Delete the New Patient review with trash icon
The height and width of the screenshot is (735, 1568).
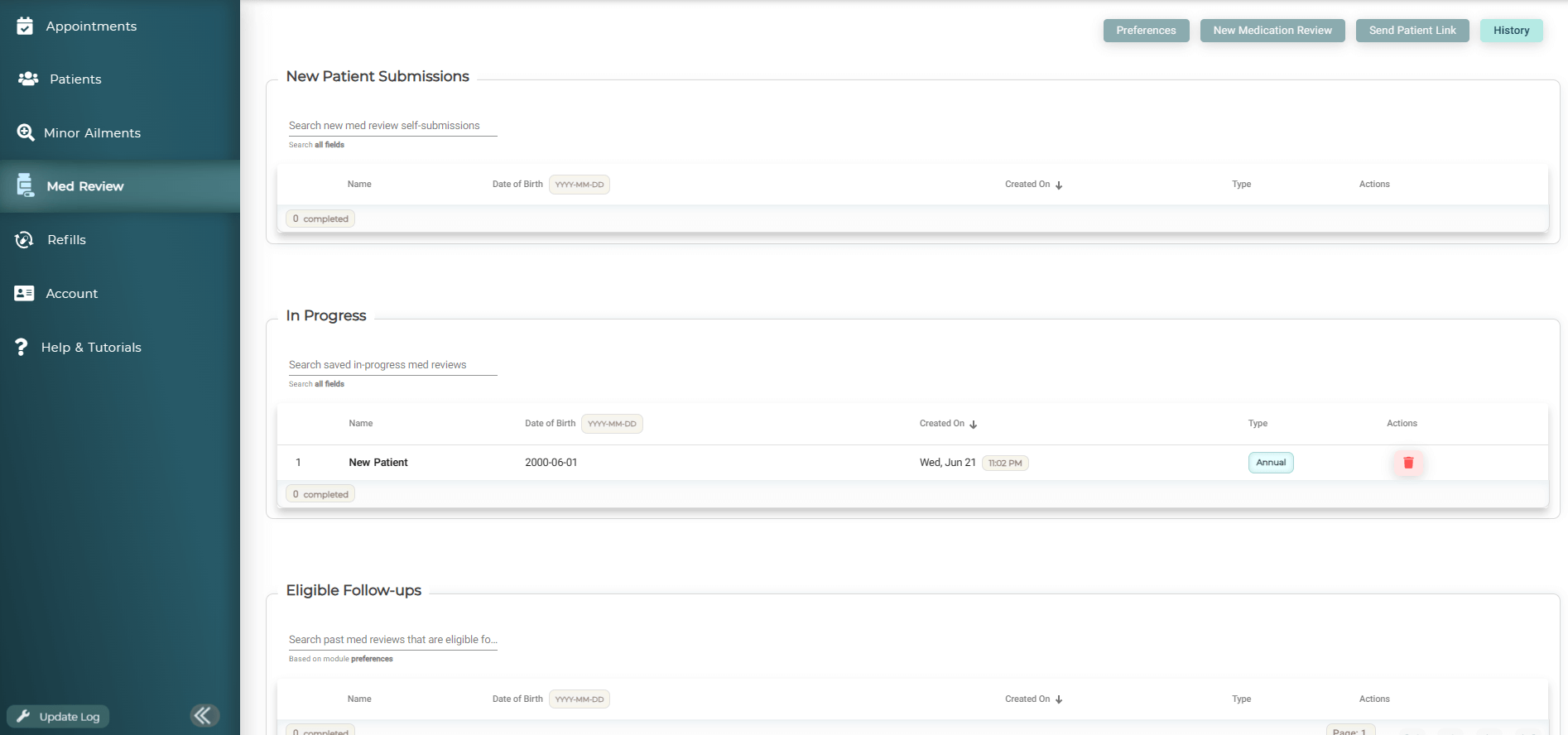[x=1408, y=463]
